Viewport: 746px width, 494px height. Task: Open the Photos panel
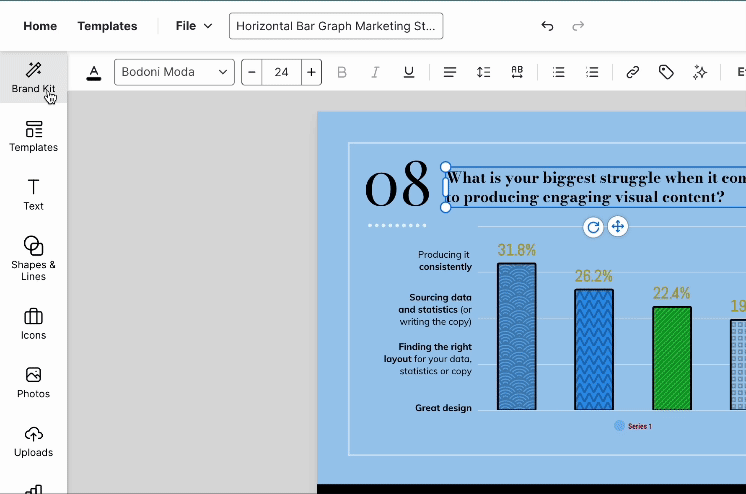[x=33, y=382]
